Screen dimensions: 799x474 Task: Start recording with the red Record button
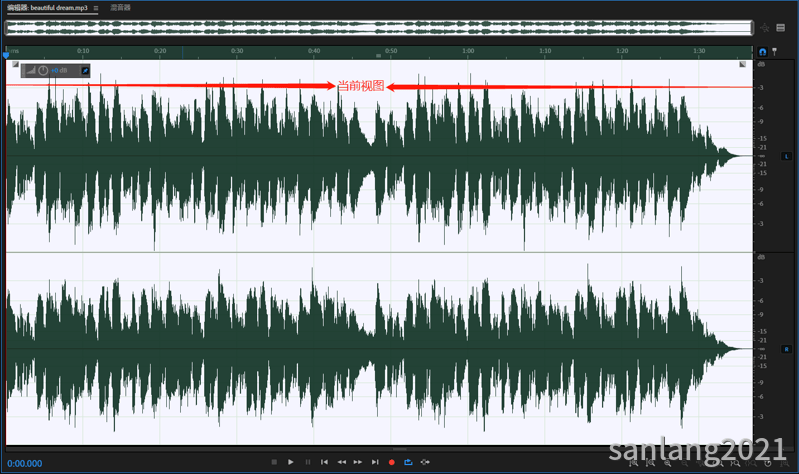(391, 462)
